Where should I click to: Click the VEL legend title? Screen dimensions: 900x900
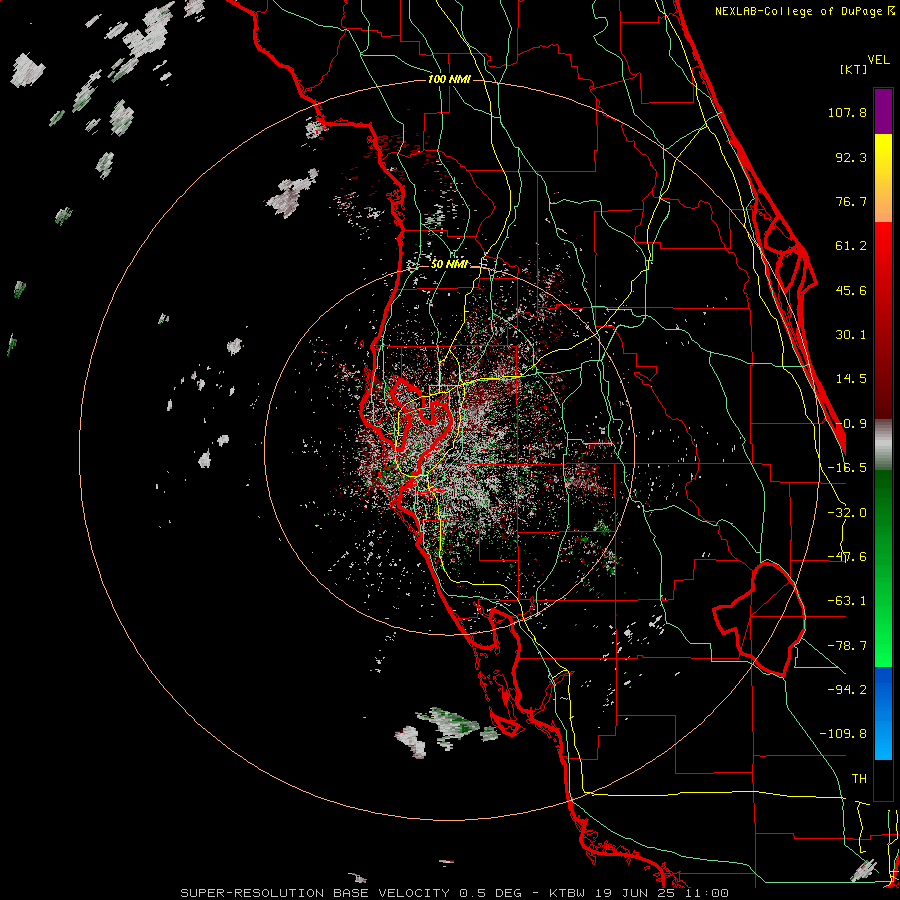click(879, 60)
